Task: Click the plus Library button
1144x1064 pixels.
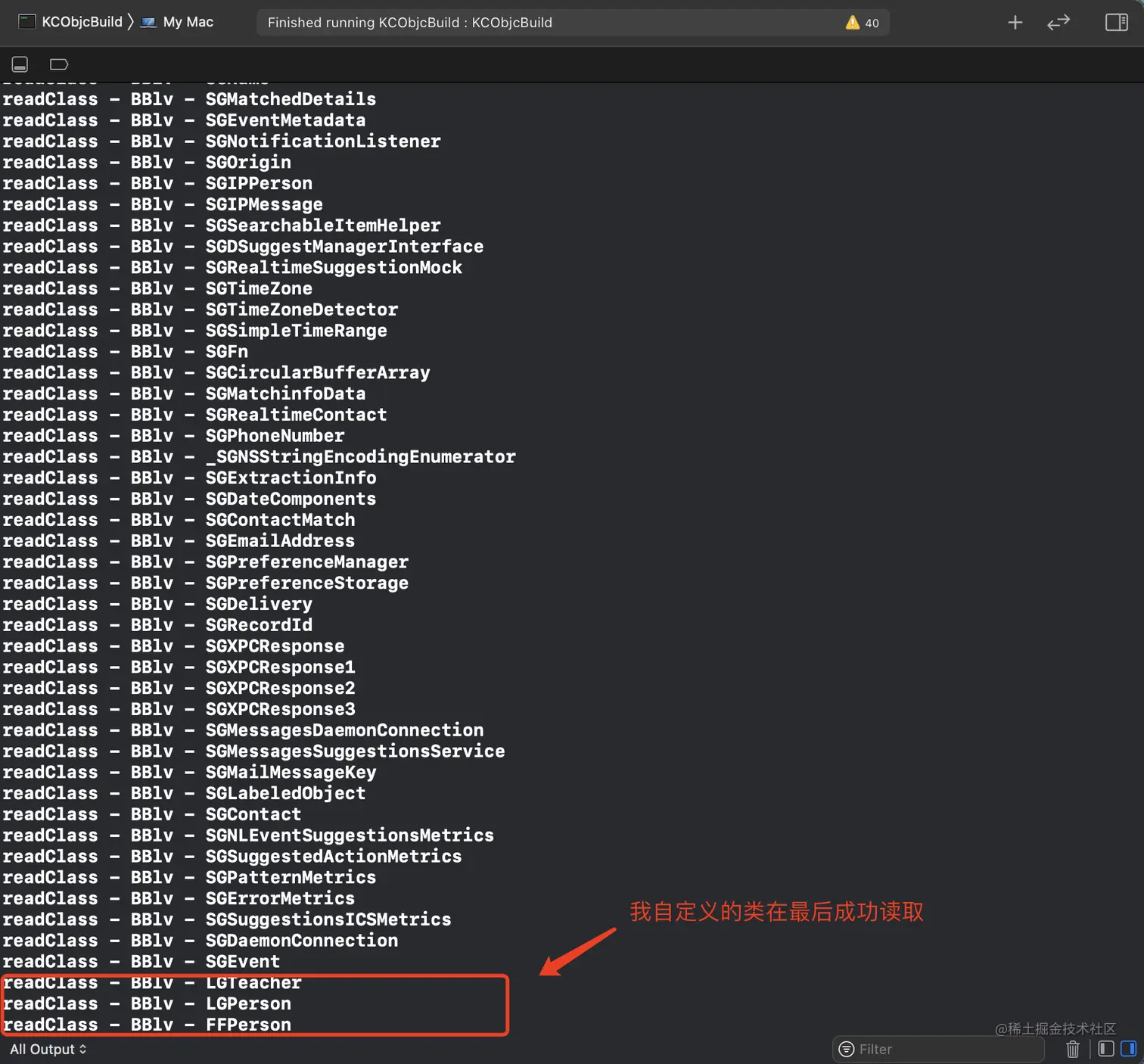Action: 1015,23
